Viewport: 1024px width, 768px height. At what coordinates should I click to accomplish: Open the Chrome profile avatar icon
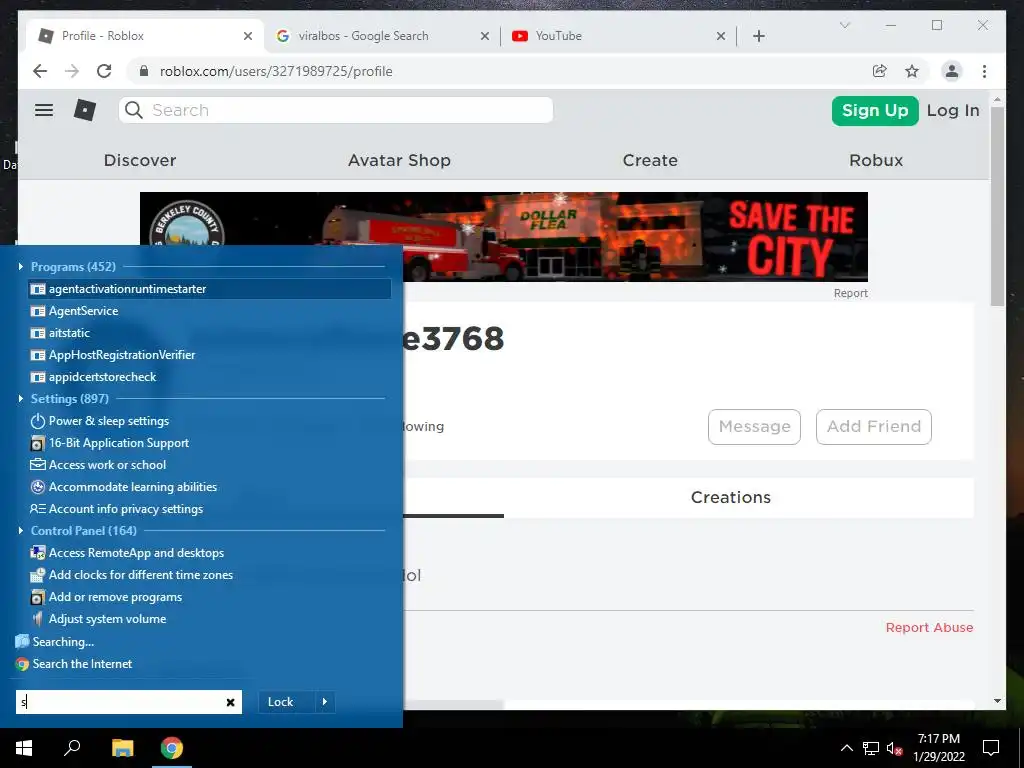[x=952, y=71]
